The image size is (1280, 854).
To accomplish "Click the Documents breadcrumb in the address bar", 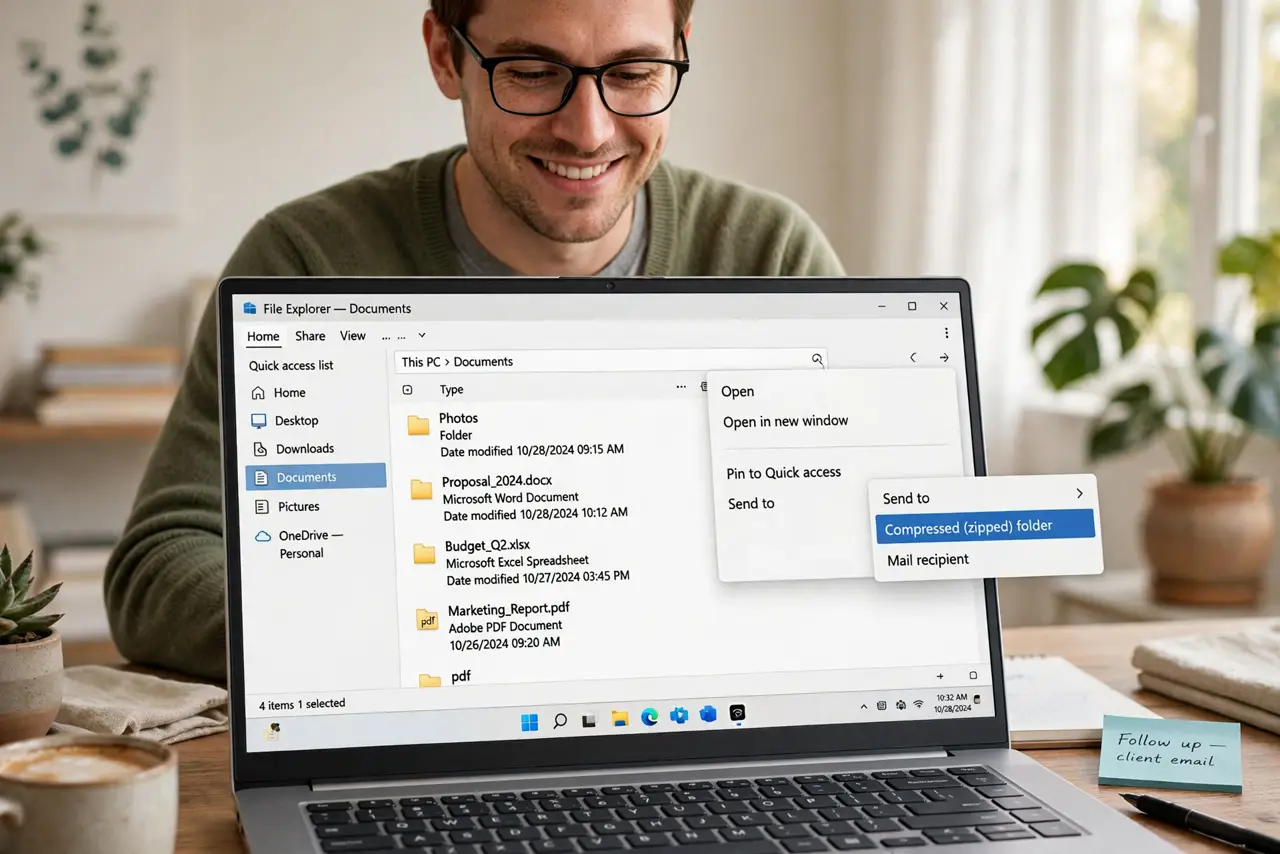I will tap(483, 362).
